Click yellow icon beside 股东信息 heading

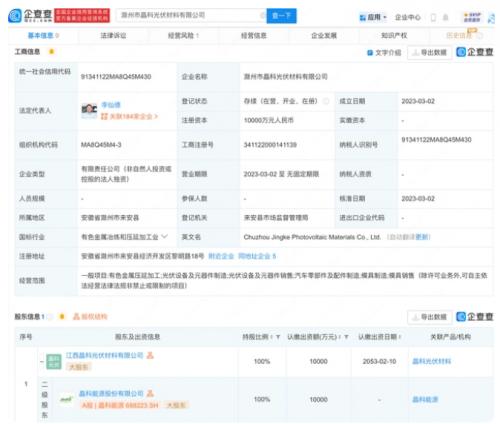pyautogui.click(x=62, y=316)
